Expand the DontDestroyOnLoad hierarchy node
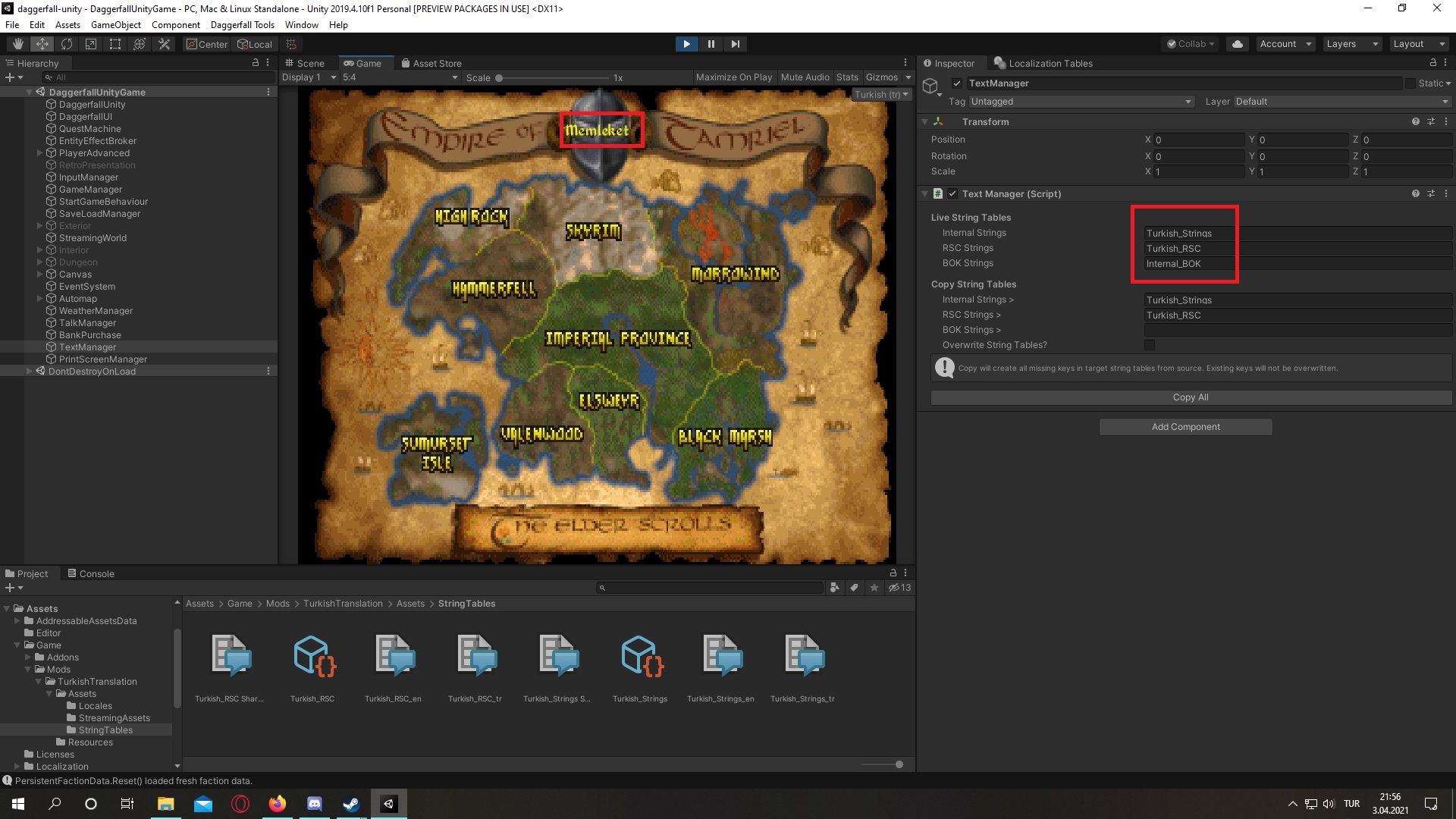This screenshot has height=819, width=1456. 29,371
